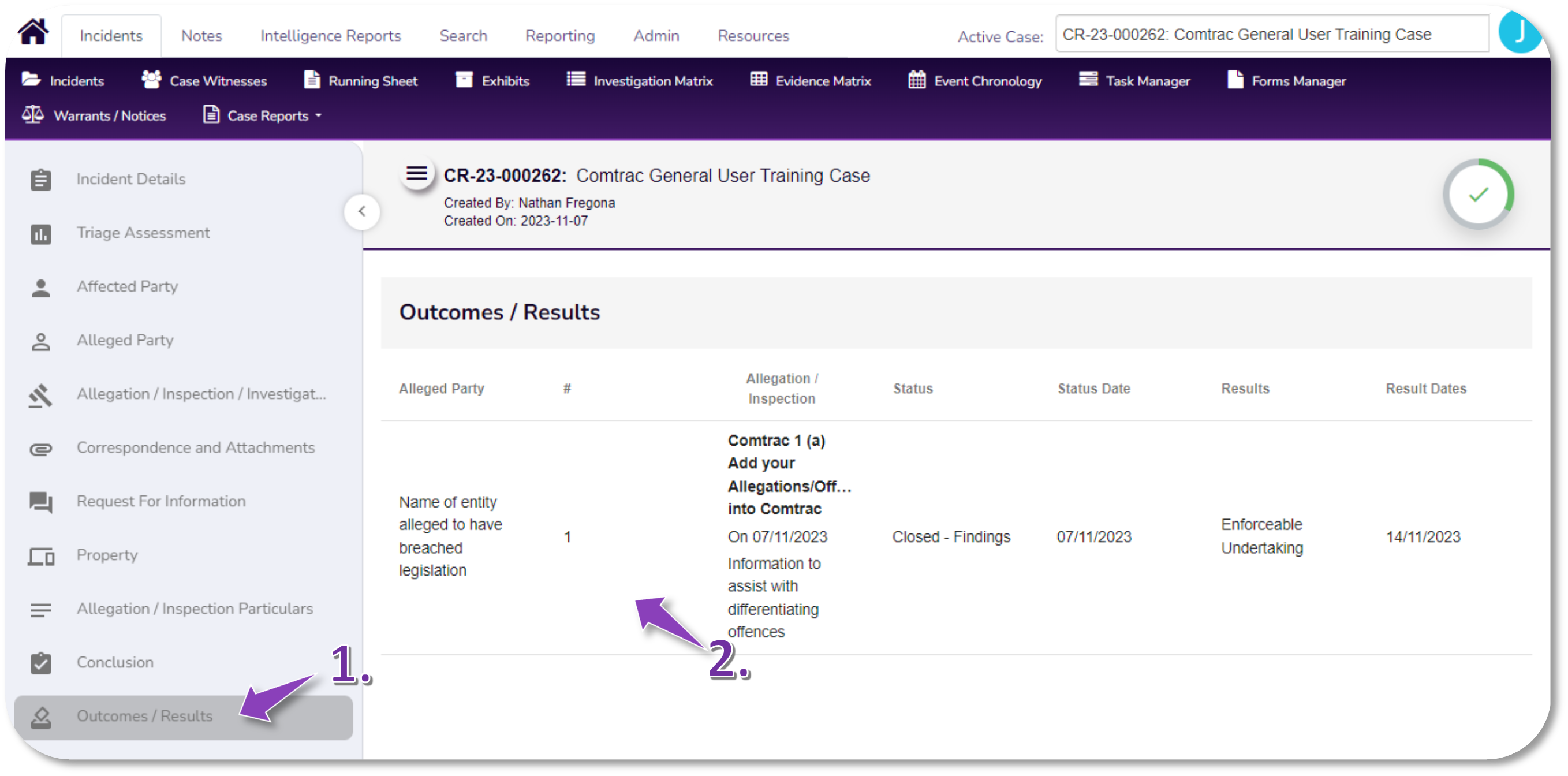Collapse the sidebar with chevron button
Screen dimensions: 1568x776
pos(361,211)
